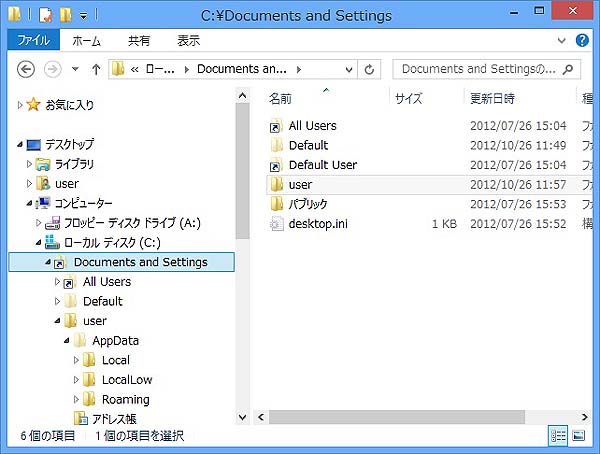This screenshot has width=600, height=454.
Task: Collapse the Documents and Settings tree node
Action: tap(47, 262)
